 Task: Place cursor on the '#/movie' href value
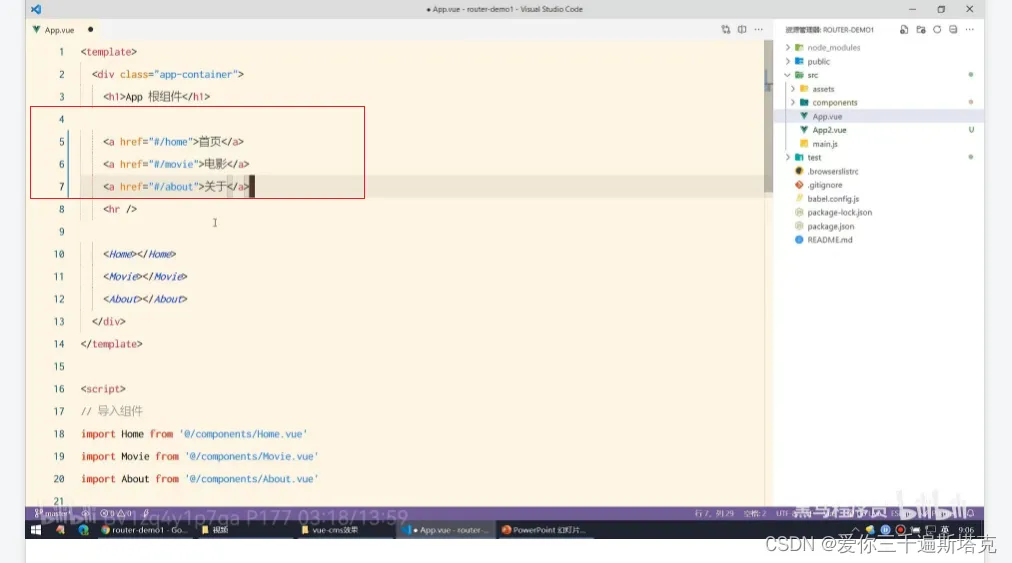tap(174, 165)
